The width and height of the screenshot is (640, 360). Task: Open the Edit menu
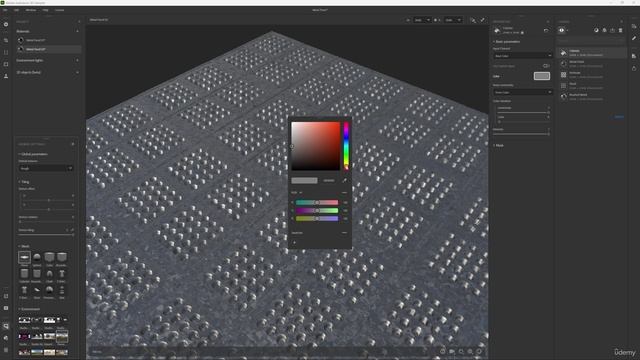pyautogui.click(x=16, y=10)
